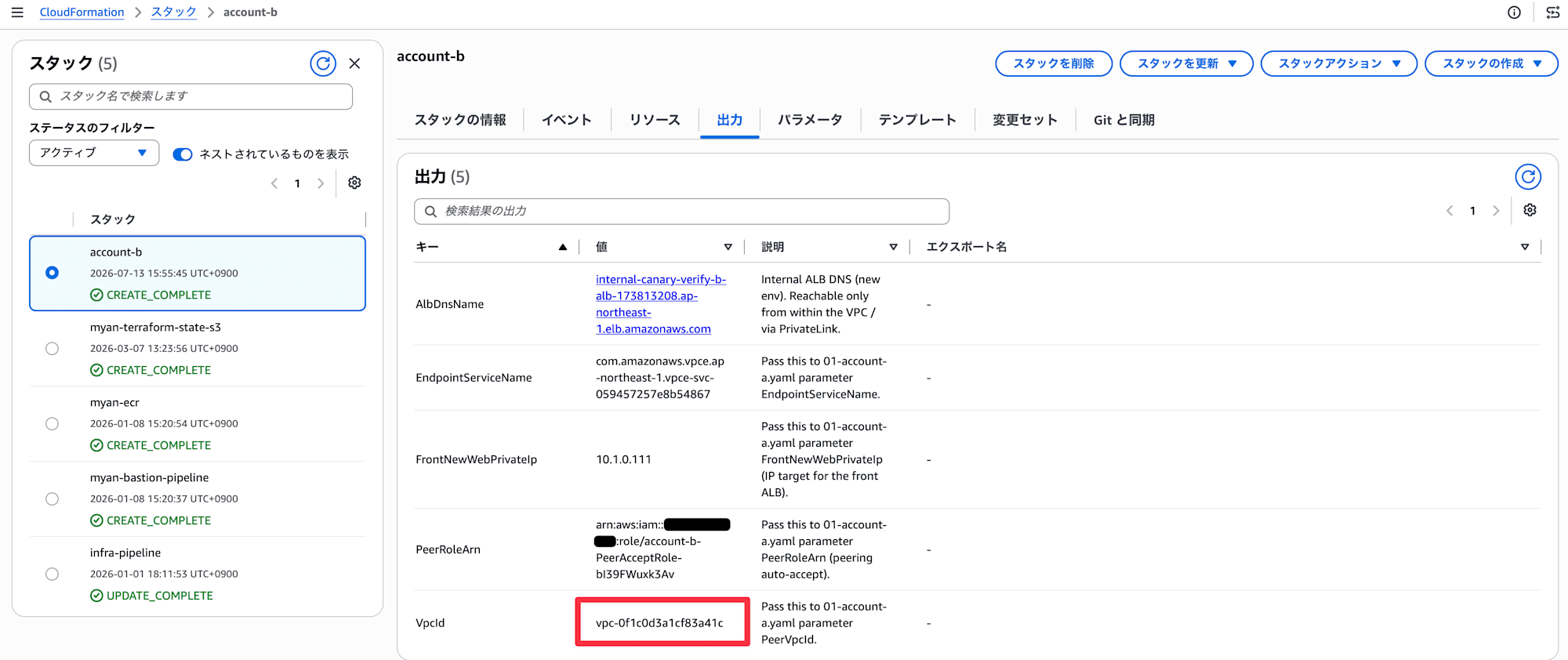This screenshot has width=1568, height=660.
Task: Click the outputs search field
Action: coord(681,212)
